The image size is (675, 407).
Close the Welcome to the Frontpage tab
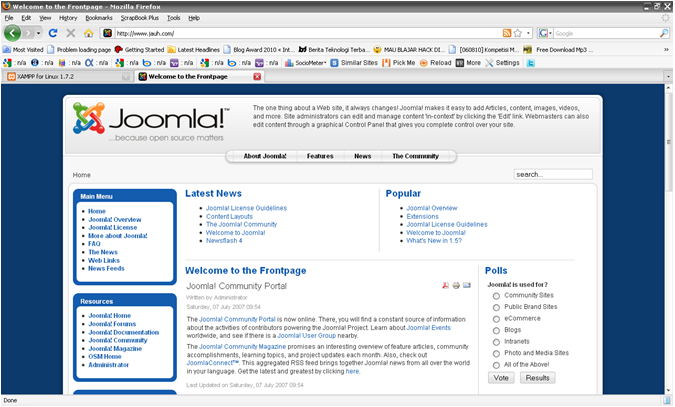point(257,77)
